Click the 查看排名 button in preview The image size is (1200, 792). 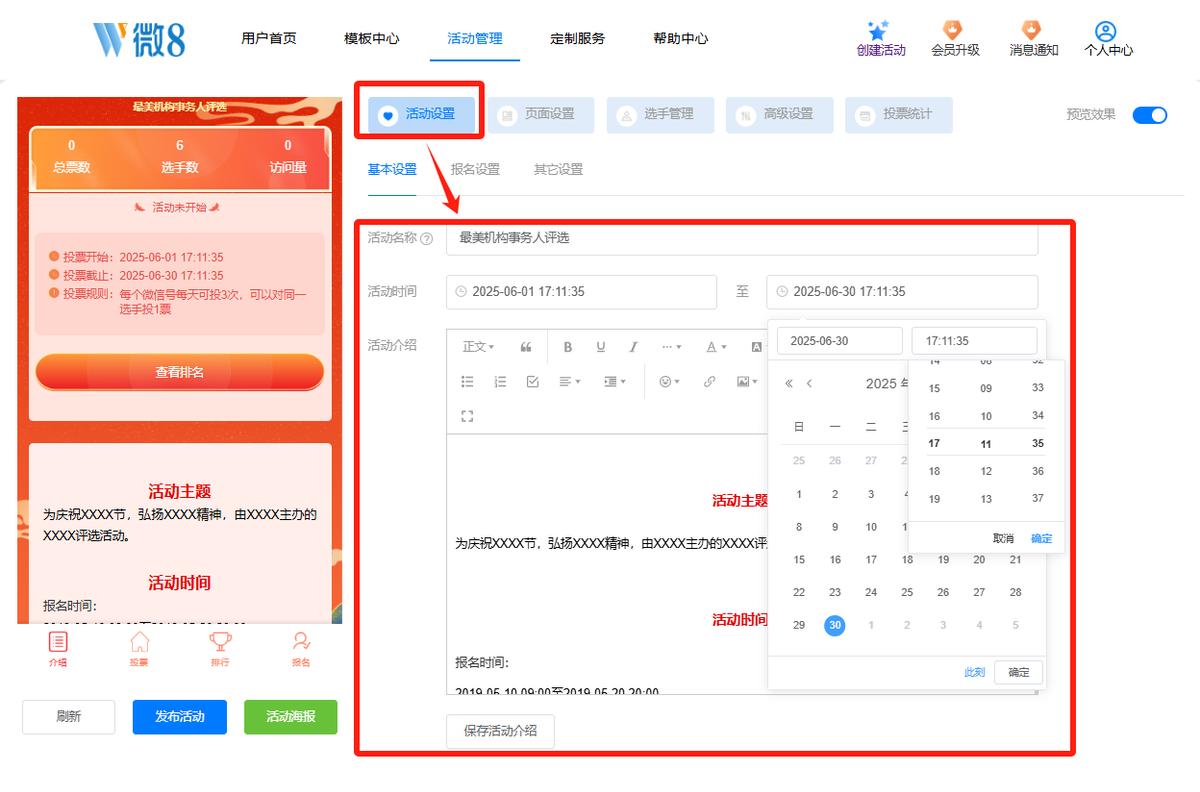[x=180, y=372]
